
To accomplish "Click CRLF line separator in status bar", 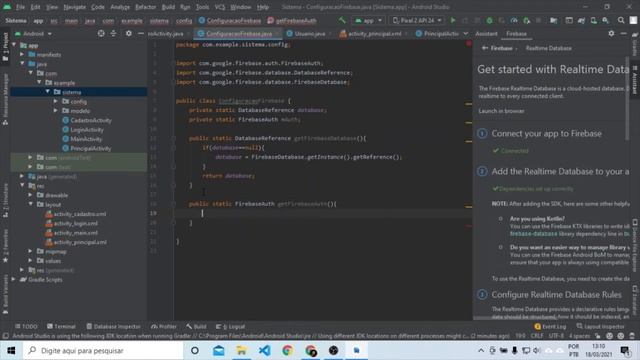I will tap(537, 336).
